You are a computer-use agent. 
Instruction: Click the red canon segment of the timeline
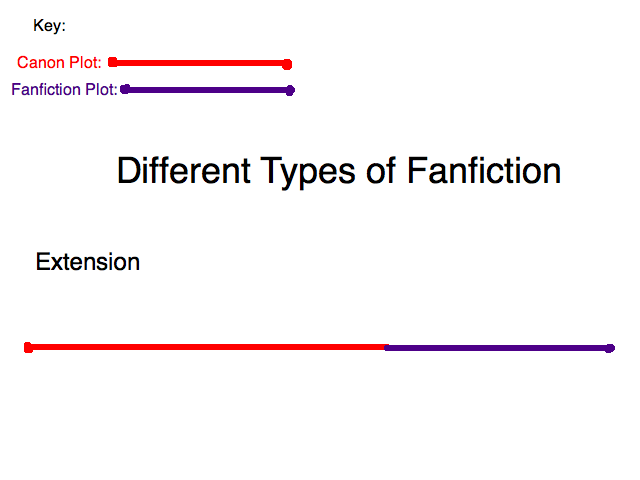pyautogui.click(x=207, y=347)
